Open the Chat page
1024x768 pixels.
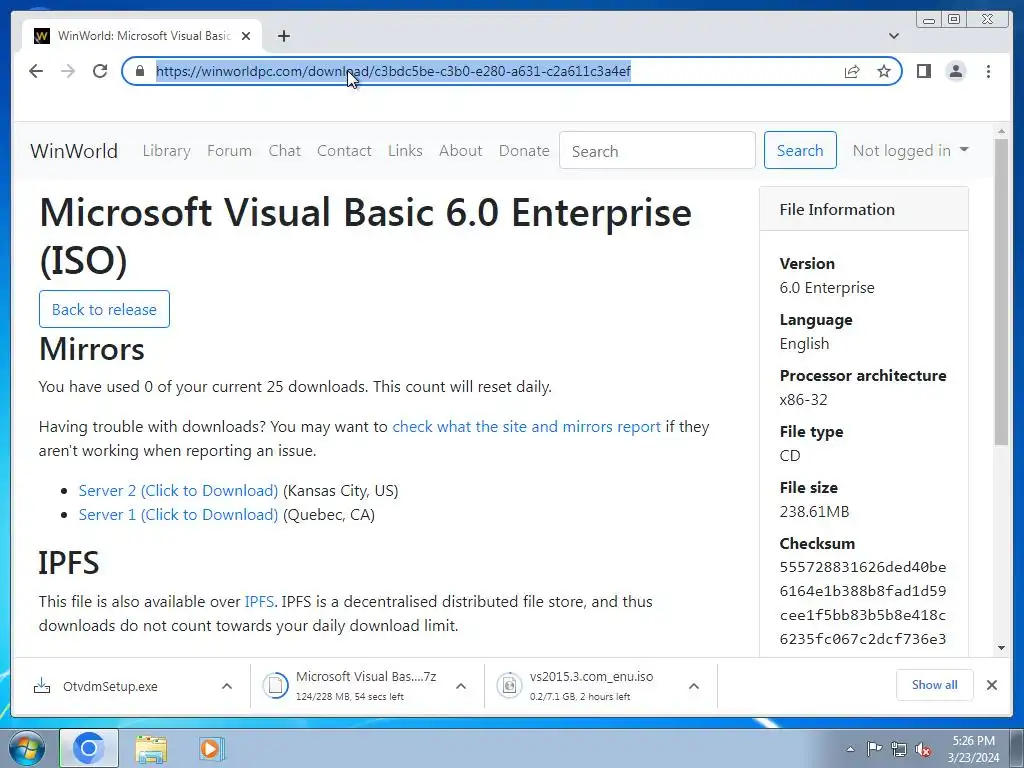coord(285,151)
